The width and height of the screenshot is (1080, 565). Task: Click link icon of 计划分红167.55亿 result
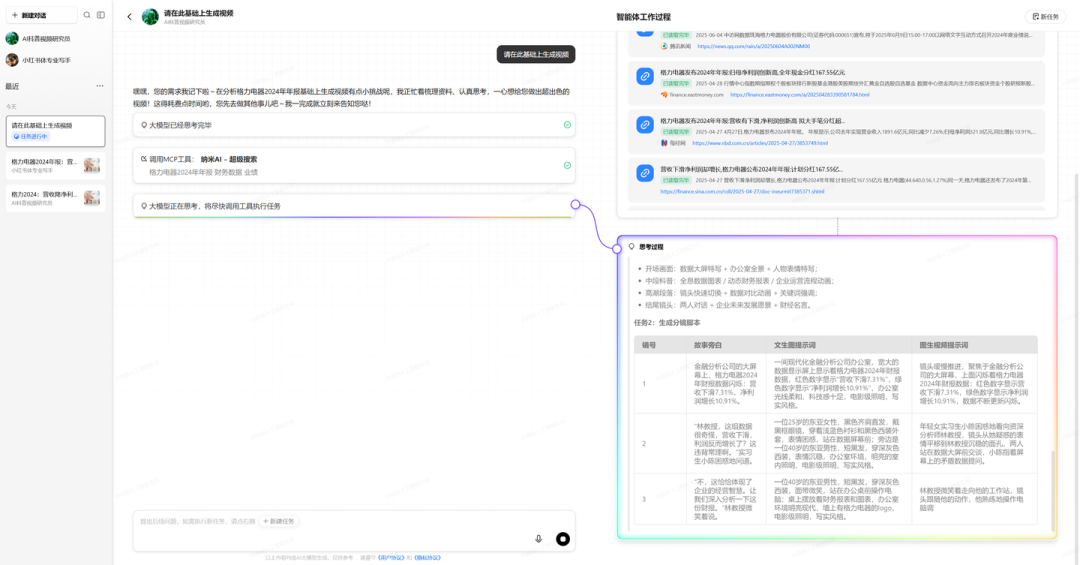click(645, 173)
